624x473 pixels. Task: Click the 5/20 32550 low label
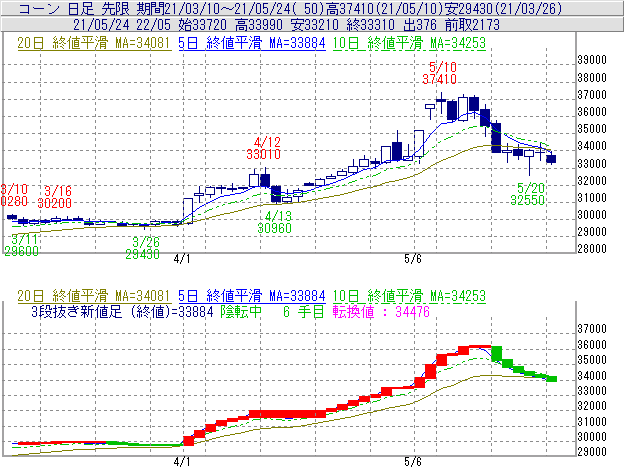pyautogui.click(x=528, y=194)
